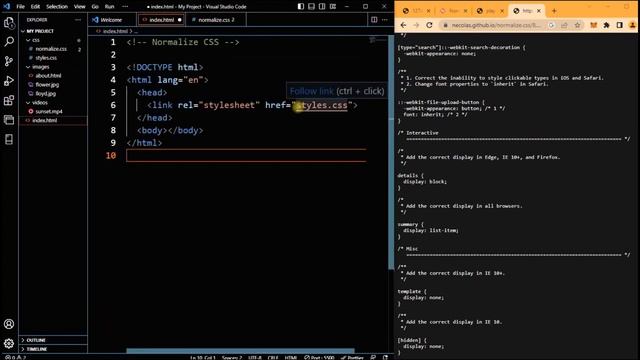
Task: Click the index.html breadcrumb
Action: [x=115, y=31]
